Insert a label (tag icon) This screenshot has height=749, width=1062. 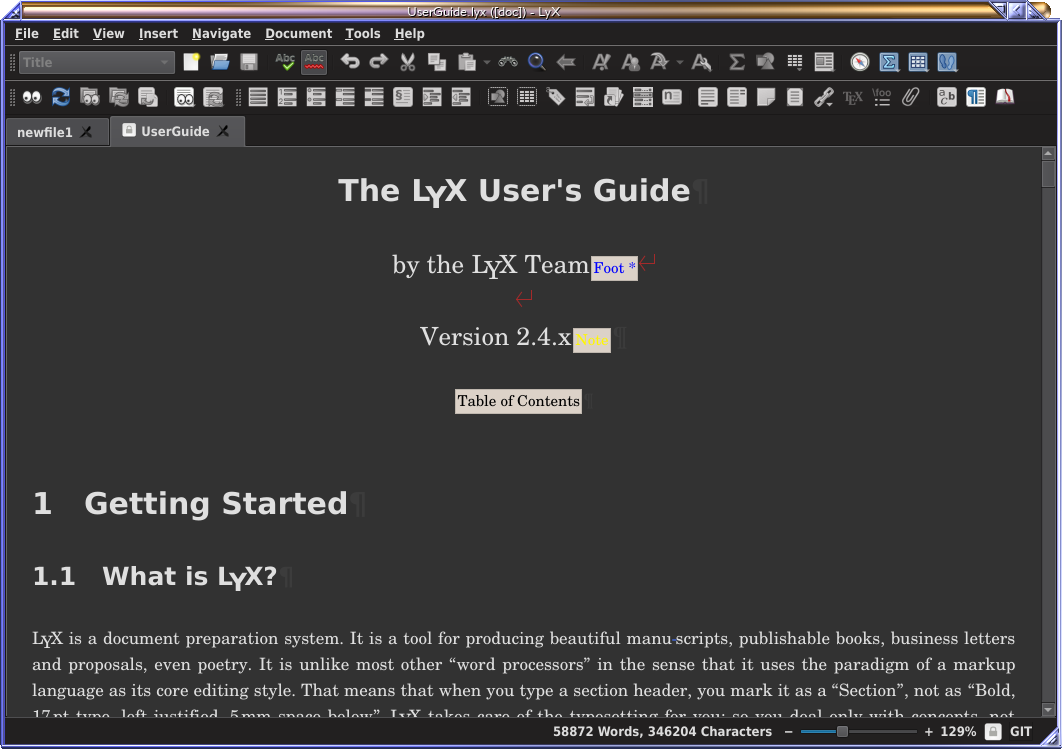[556, 97]
